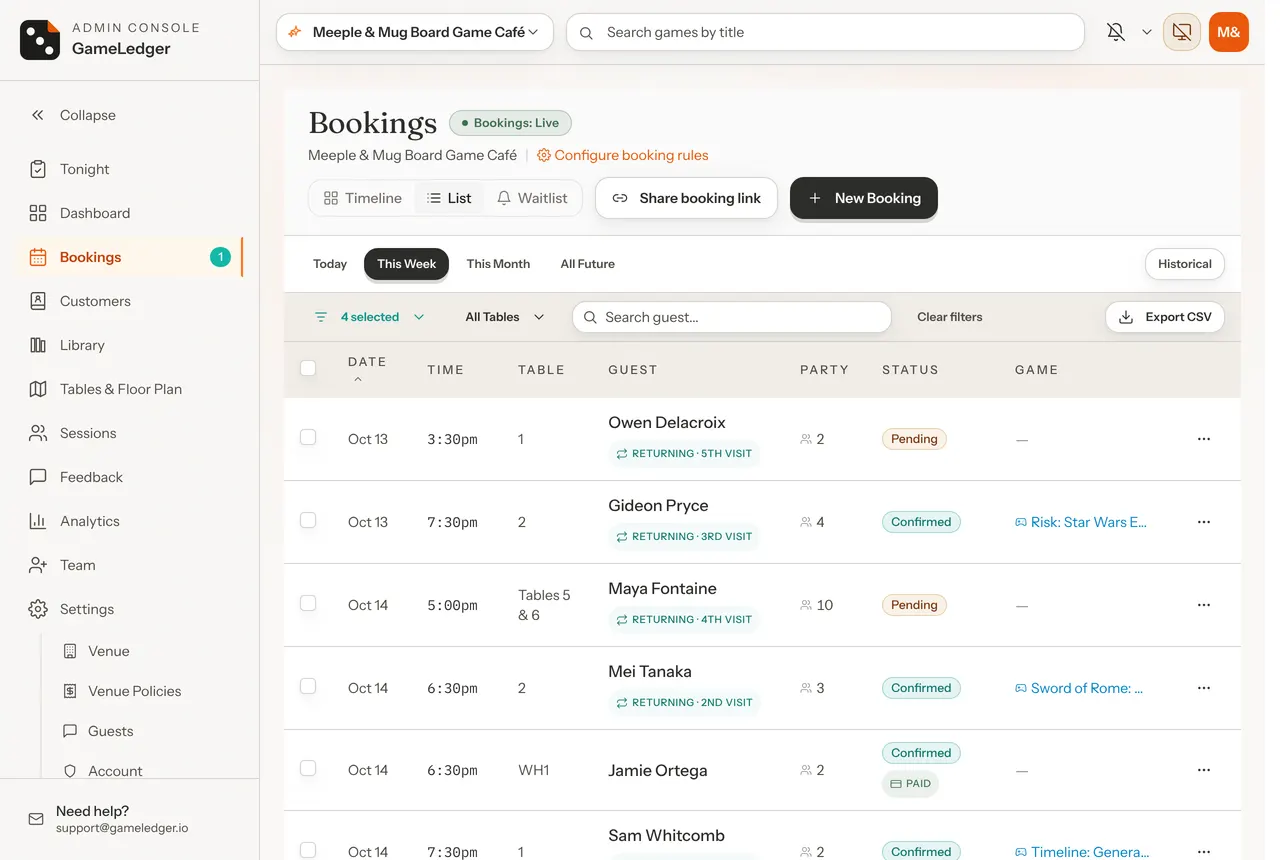The image size is (1280, 860).
Task: Open the Meeple & Mug venue switcher
Action: pos(415,32)
